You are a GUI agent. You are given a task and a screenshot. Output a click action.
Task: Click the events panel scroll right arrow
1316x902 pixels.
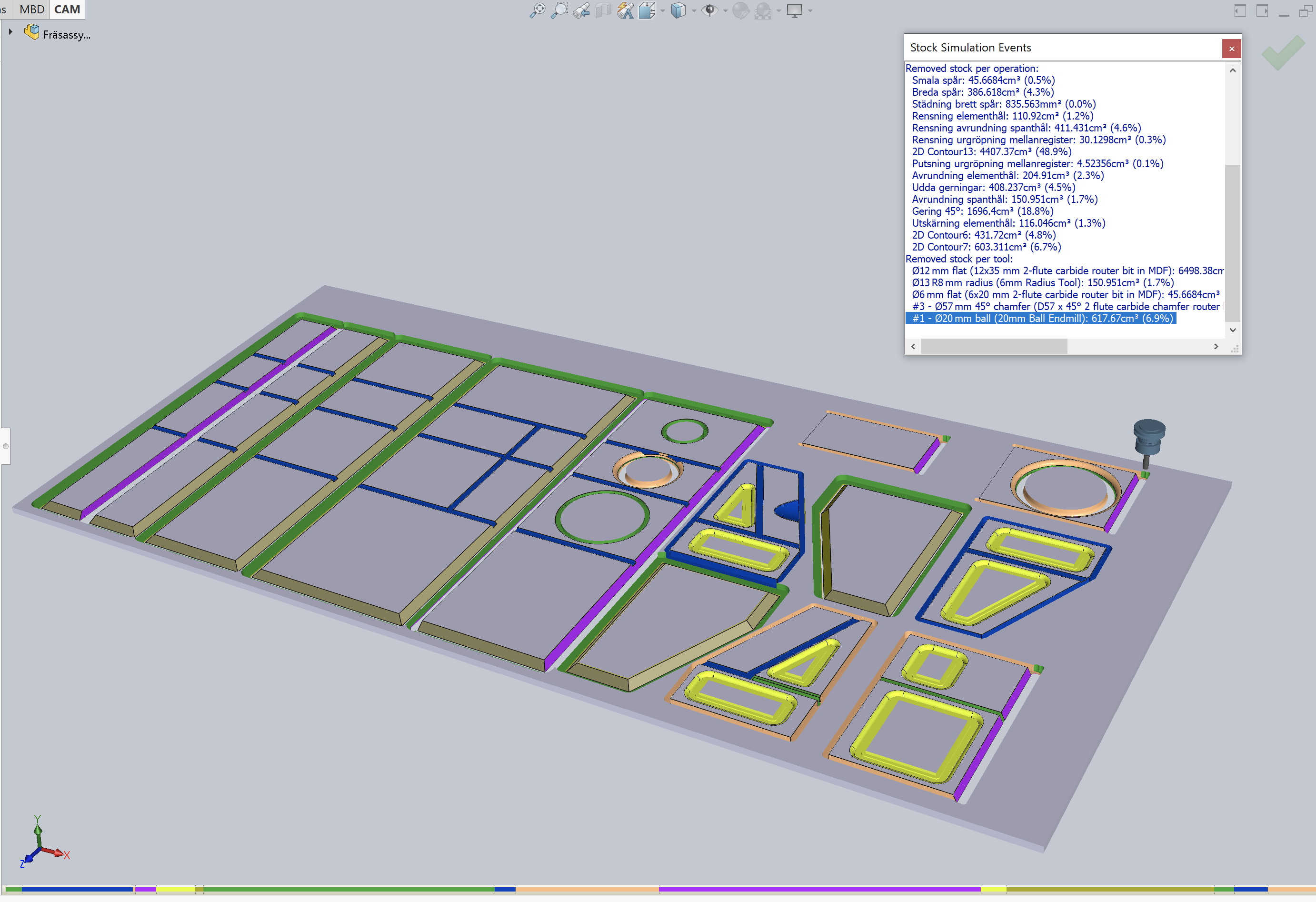coord(1216,346)
